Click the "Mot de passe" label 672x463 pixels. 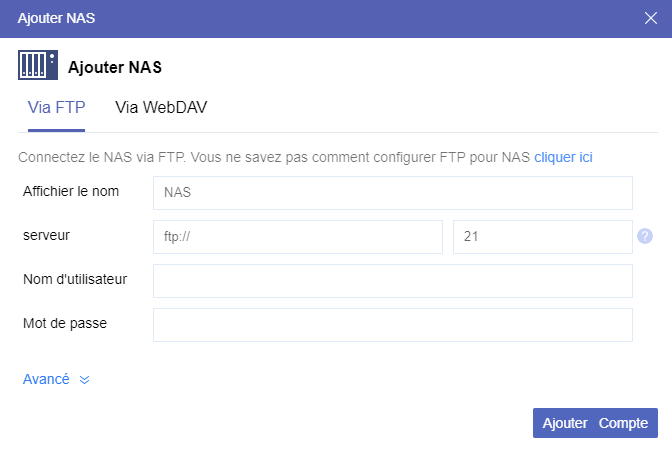65,323
